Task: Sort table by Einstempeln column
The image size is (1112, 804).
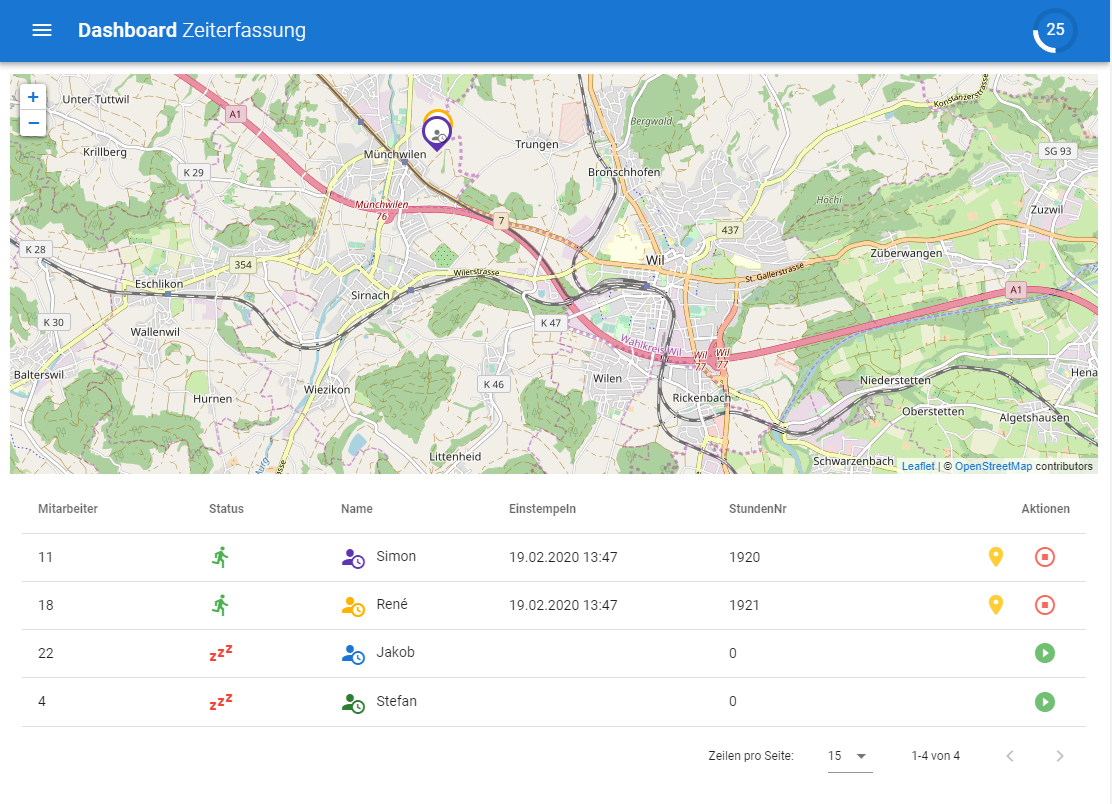Action: [x=542, y=509]
